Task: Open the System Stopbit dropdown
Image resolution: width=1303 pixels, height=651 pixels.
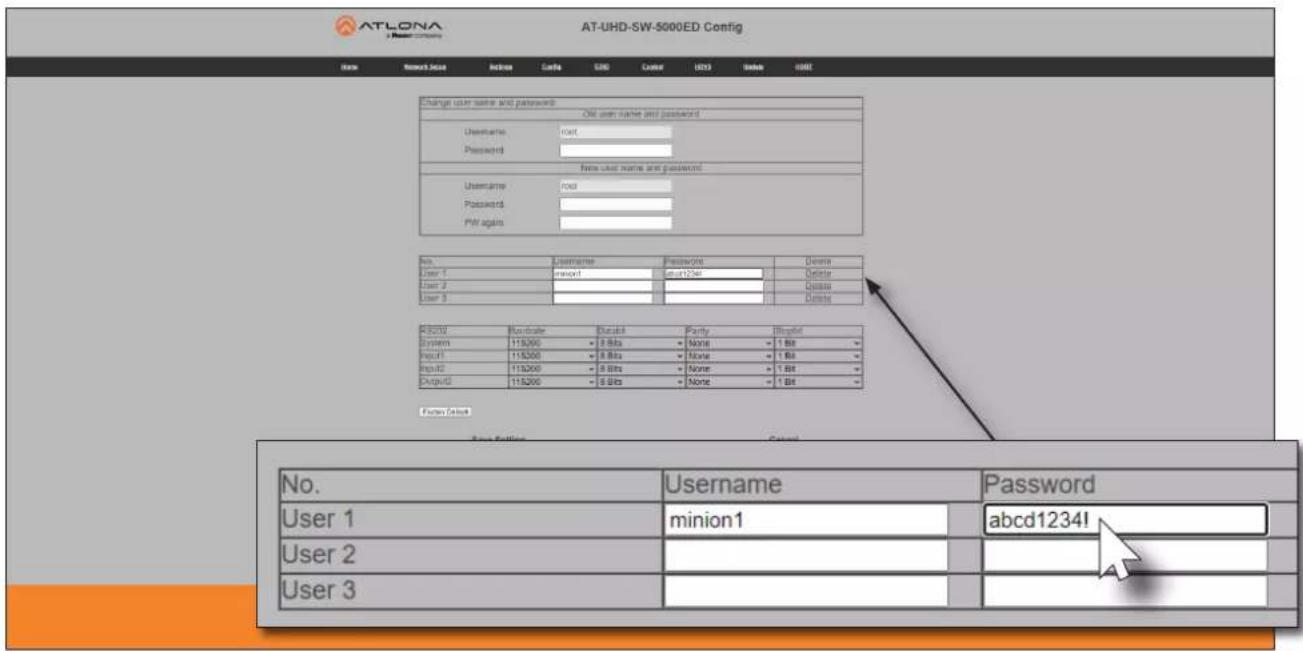Action: tap(817, 343)
